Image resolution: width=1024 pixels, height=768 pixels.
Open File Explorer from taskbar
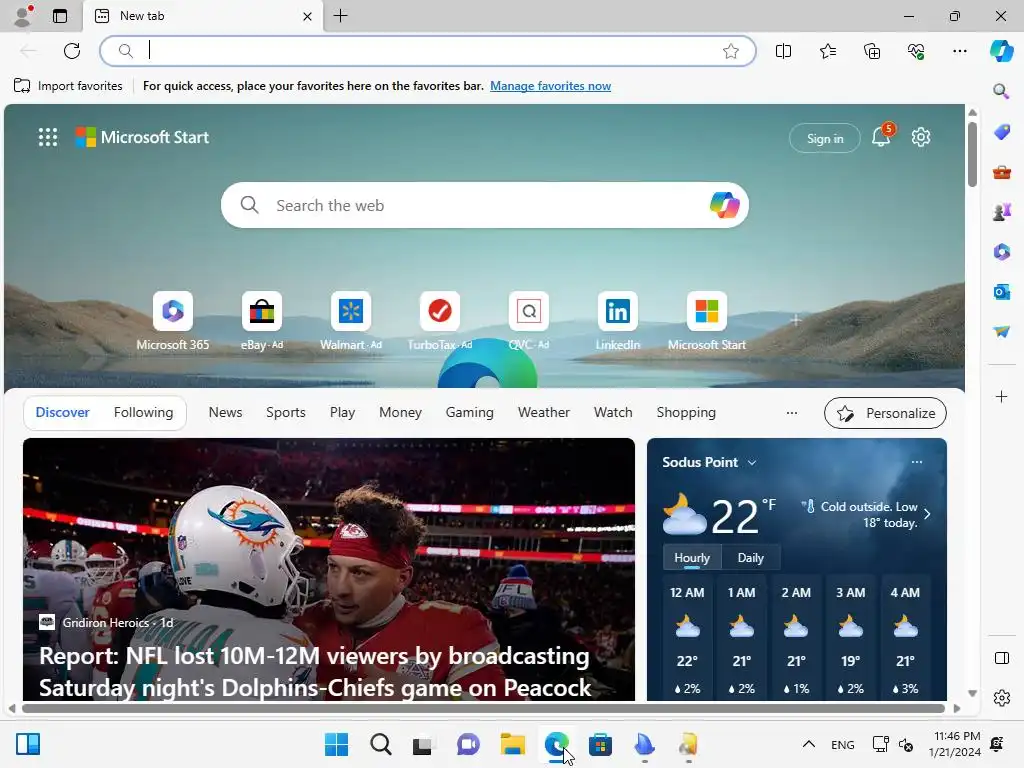tap(513, 744)
